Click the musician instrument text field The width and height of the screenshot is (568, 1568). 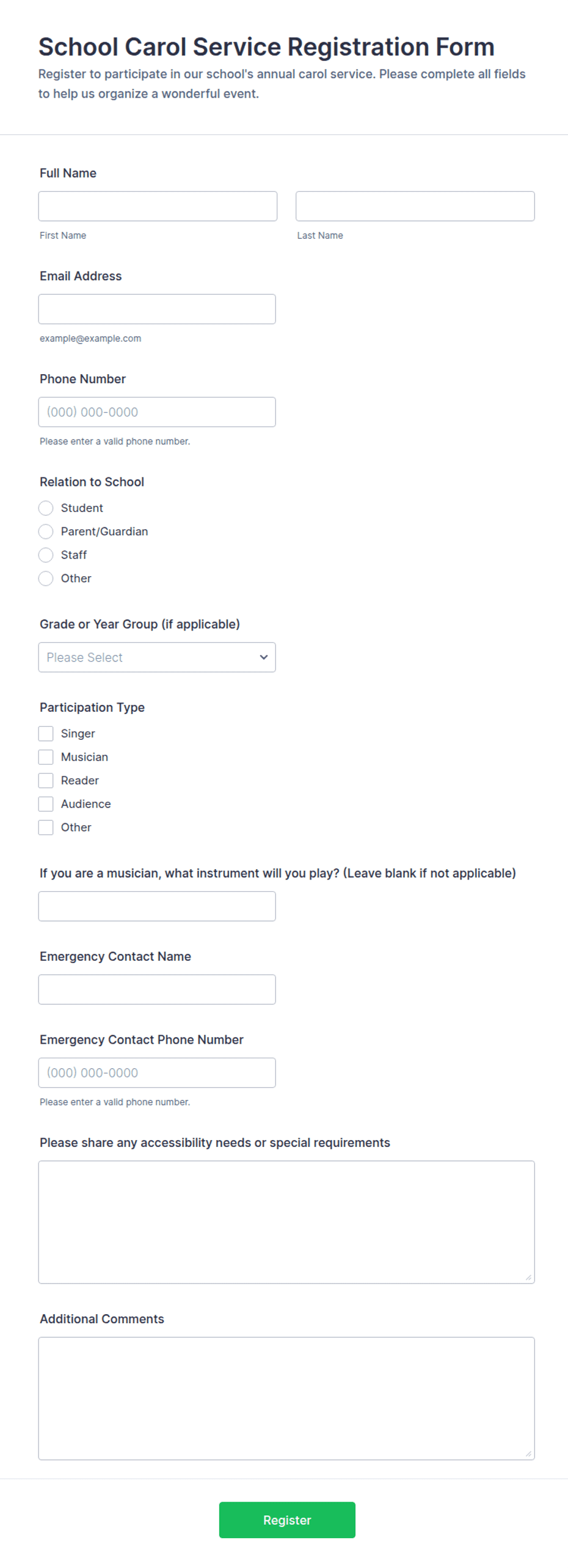(x=157, y=906)
